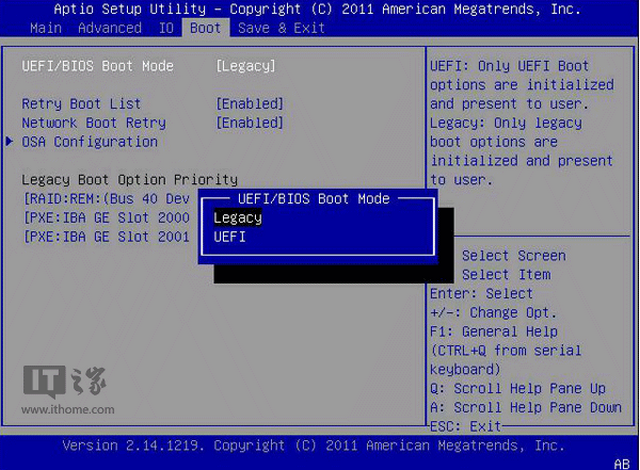The image size is (640, 470).
Task: Choose UEFI in Boot Mode popup
Action: point(230,237)
